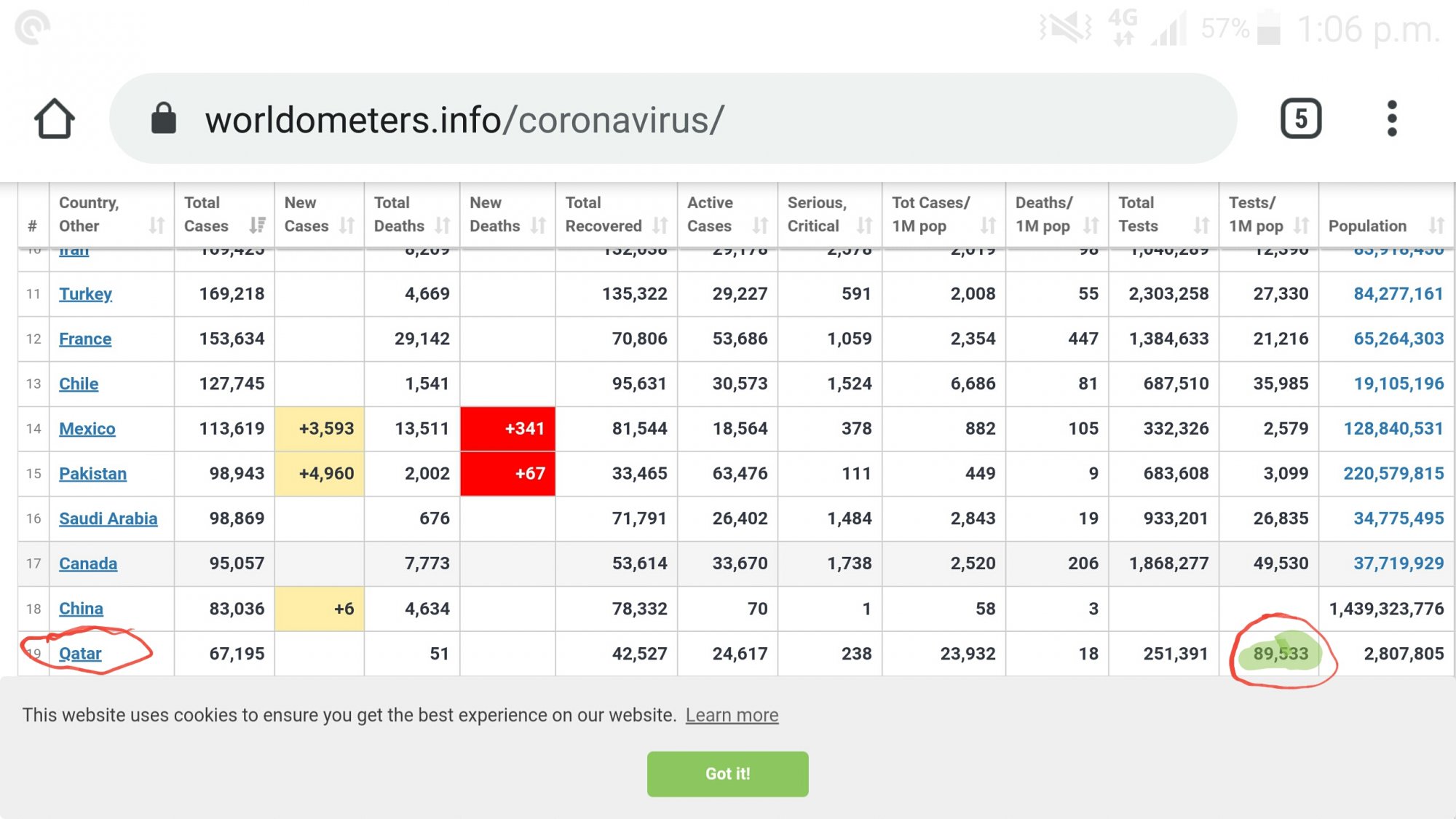Open Chile population link 19,105,196
Image resolution: width=1456 pixels, height=819 pixels.
tap(1398, 384)
